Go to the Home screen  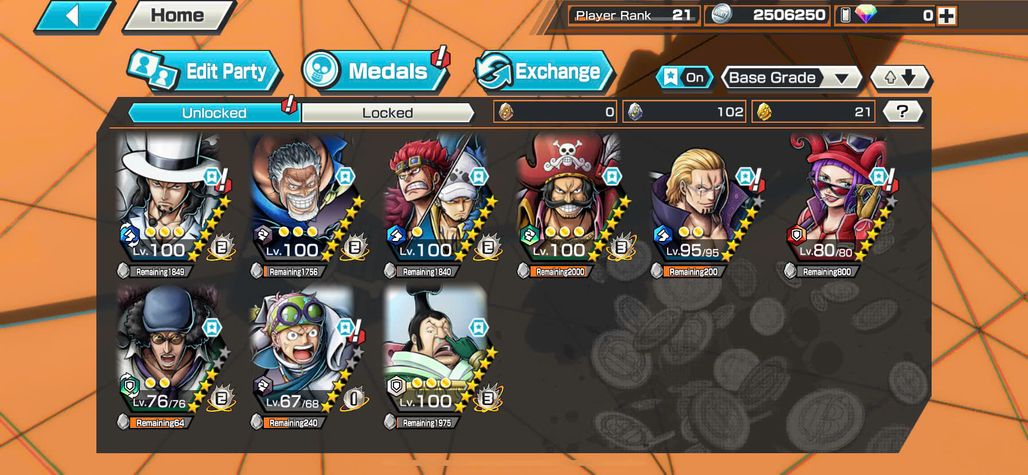click(x=179, y=16)
